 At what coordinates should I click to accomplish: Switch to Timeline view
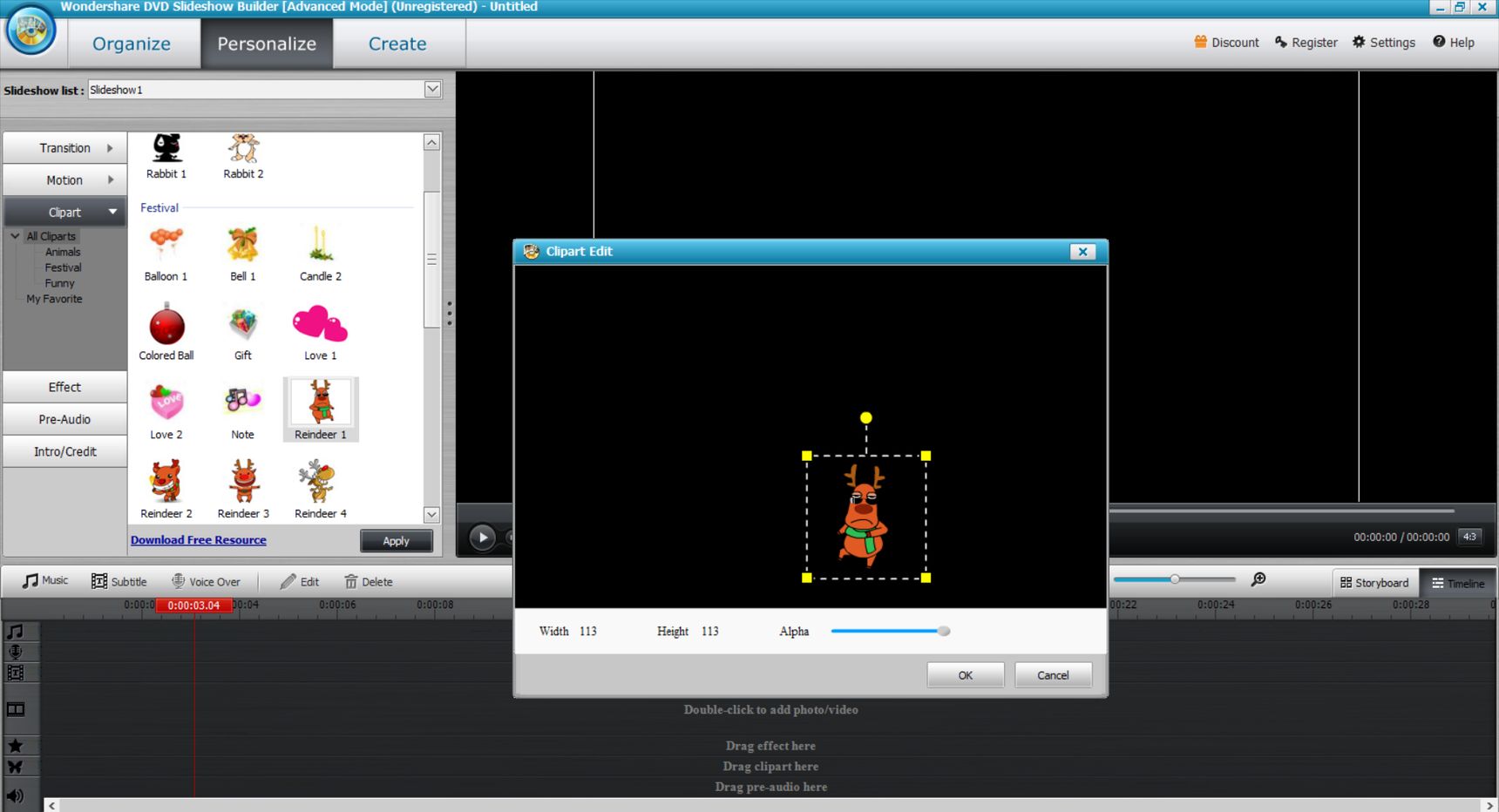coord(1458,583)
